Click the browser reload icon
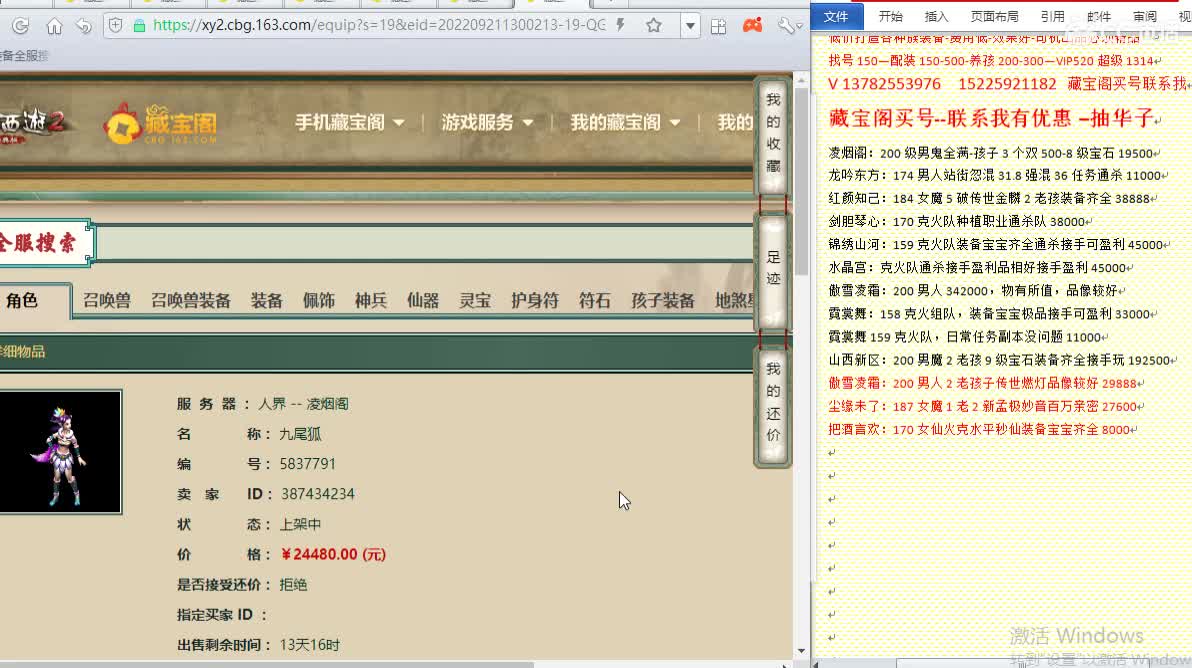The width and height of the screenshot is (1192, 668). click(21, 26)
